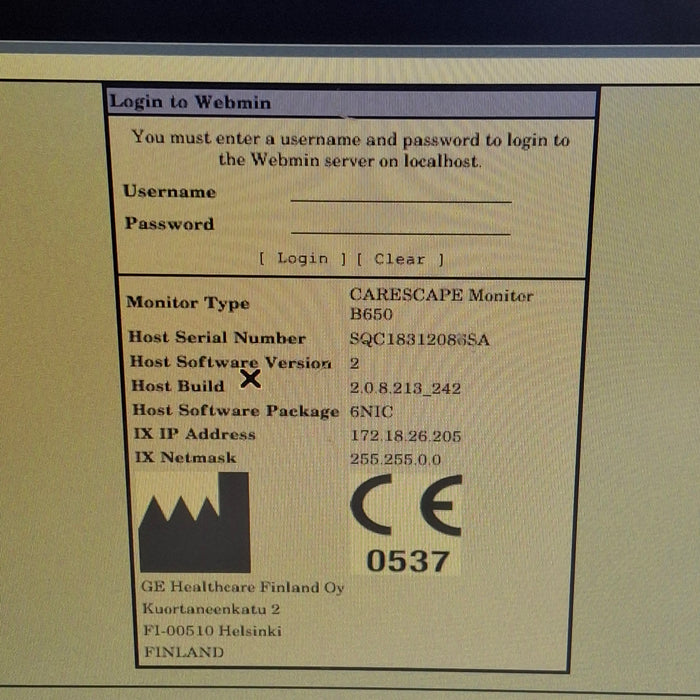Screen dimensions: 700x700
Task: Click the GE Healthcare Finland Oy text
Action: (242, 587)
